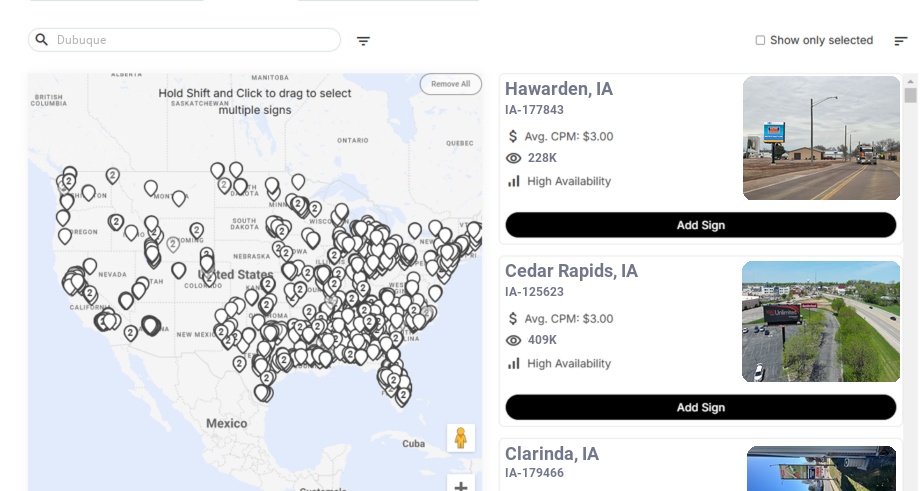Click the search magnifier icon
Viewport: 920px width, 491px height.
coord(42,40)
